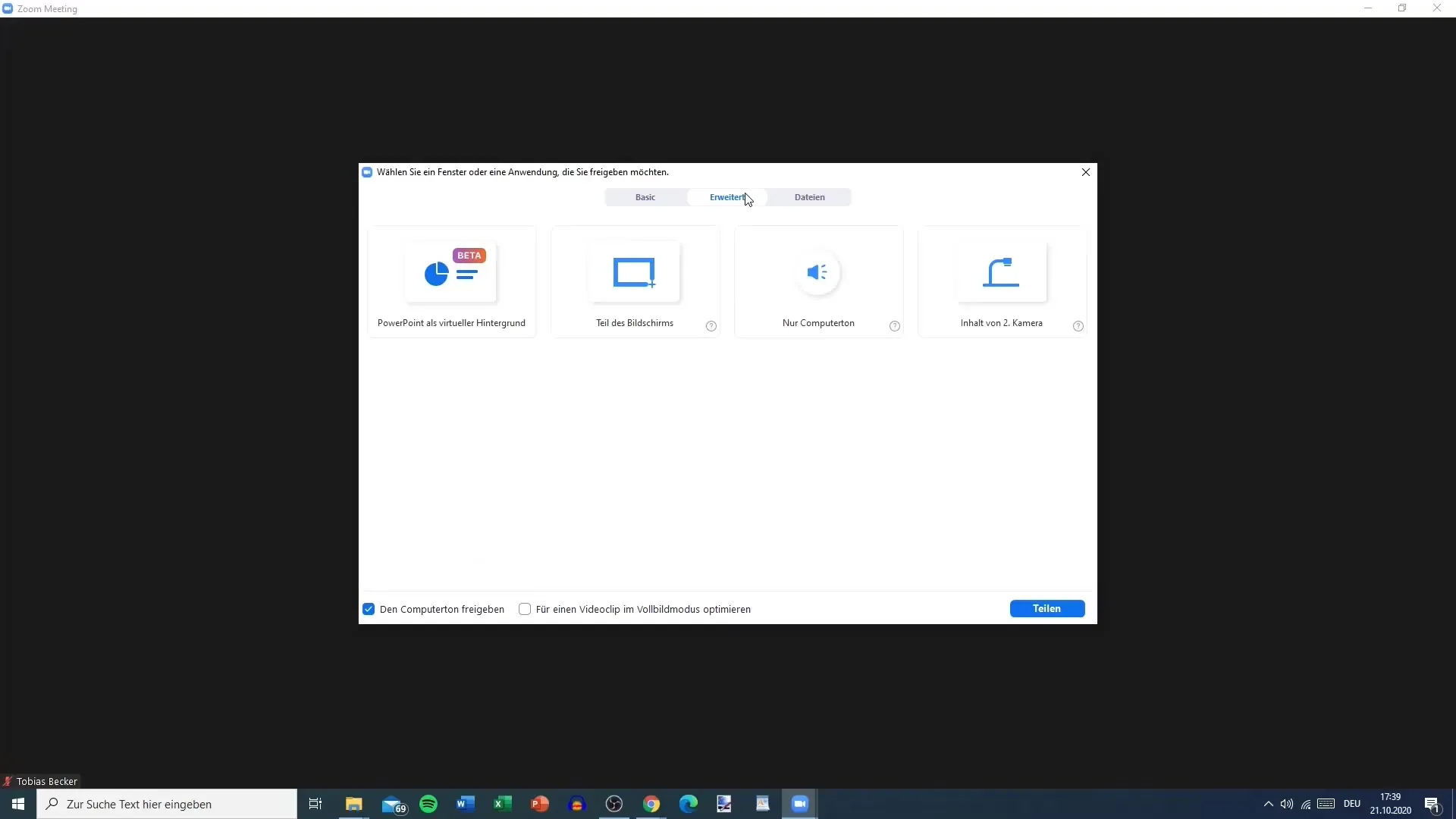Expand hidden system tray icons

point(1268,804)
